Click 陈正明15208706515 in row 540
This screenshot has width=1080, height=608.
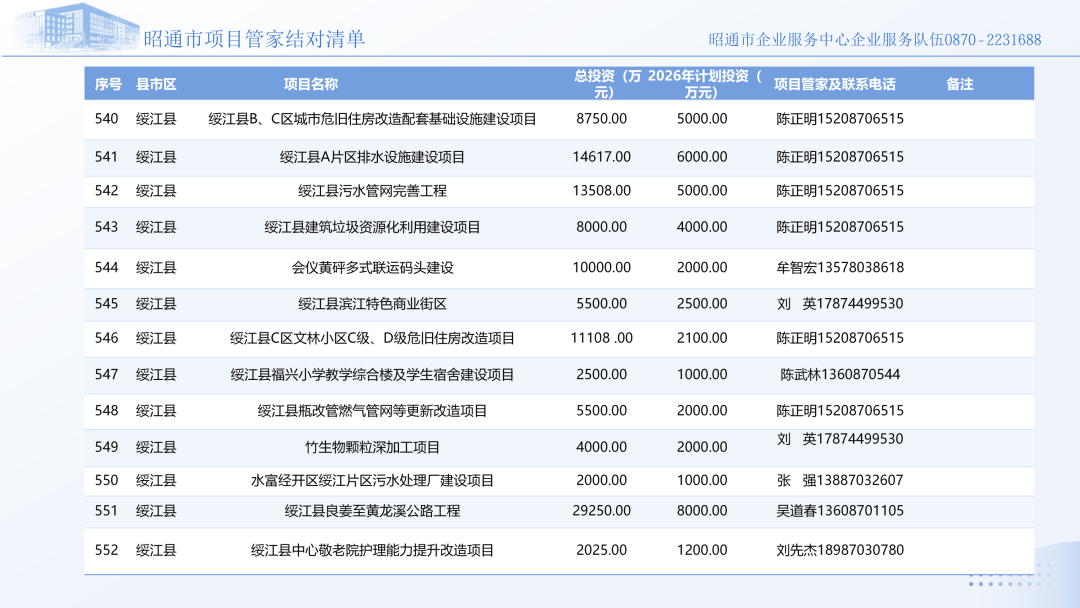point(840,118)
